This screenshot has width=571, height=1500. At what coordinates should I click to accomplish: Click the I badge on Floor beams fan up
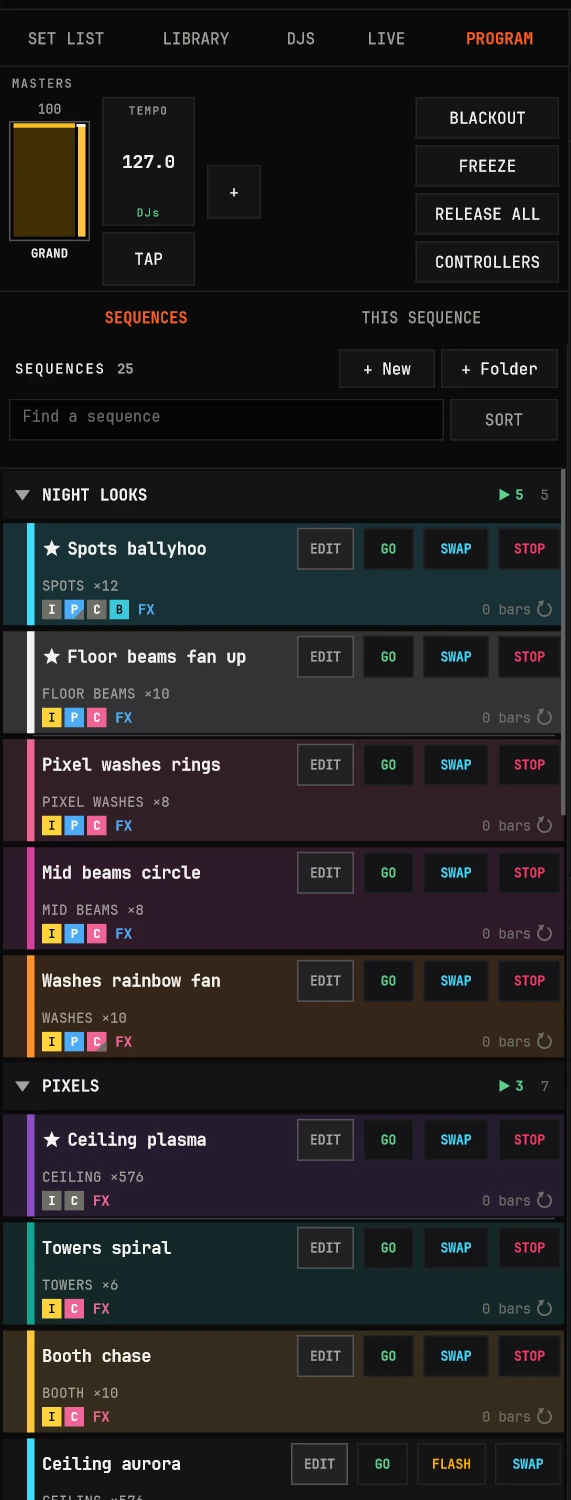[51, 718]
